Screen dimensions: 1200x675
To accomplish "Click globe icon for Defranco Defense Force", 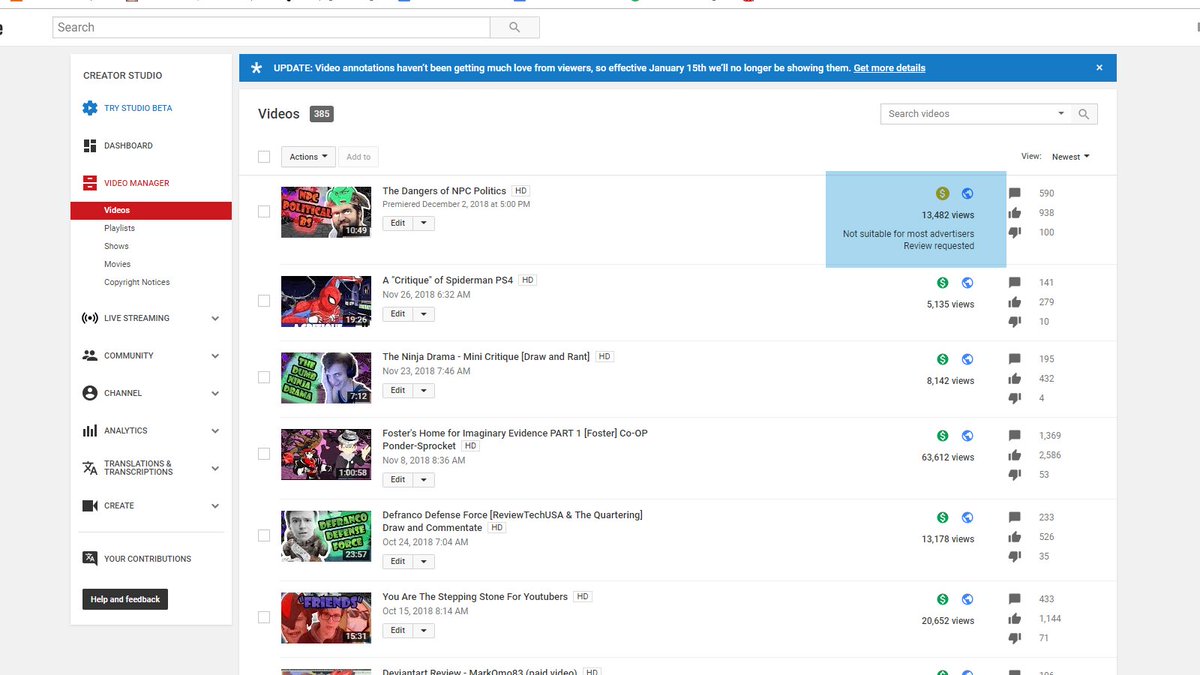I will click(967, 518).
